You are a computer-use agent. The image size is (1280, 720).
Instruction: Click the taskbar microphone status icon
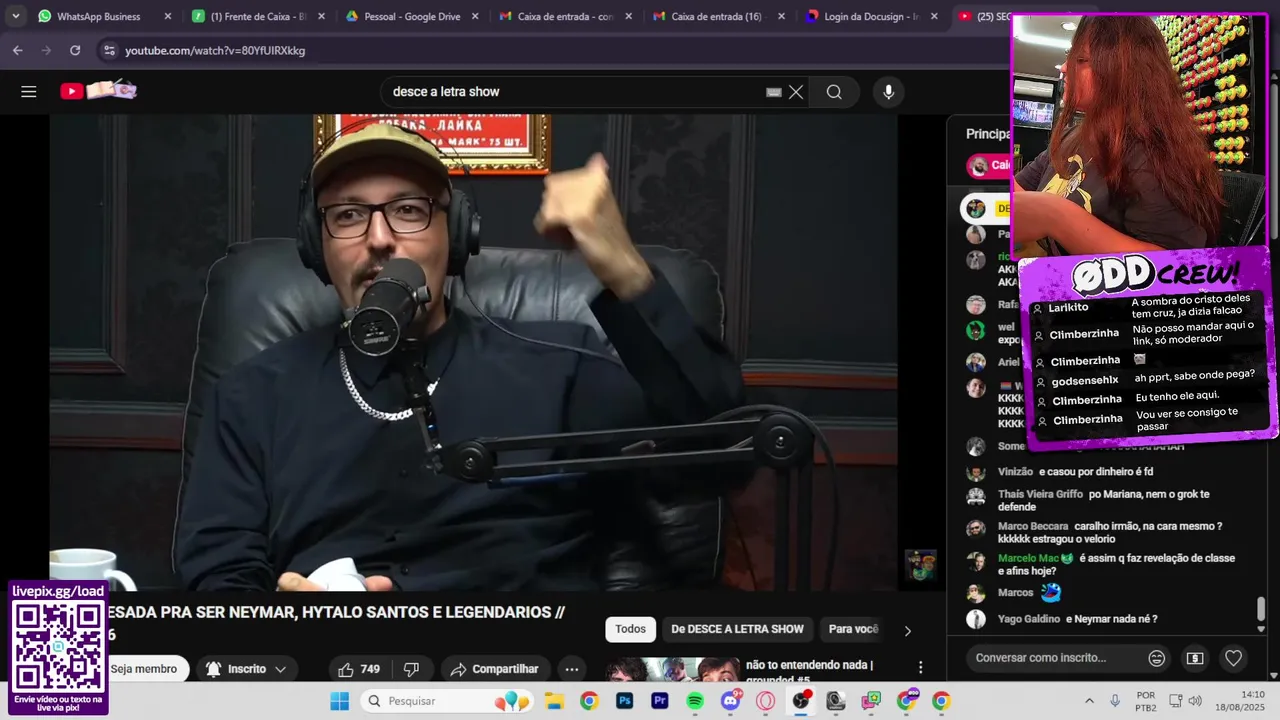(x=1115, y=701)
